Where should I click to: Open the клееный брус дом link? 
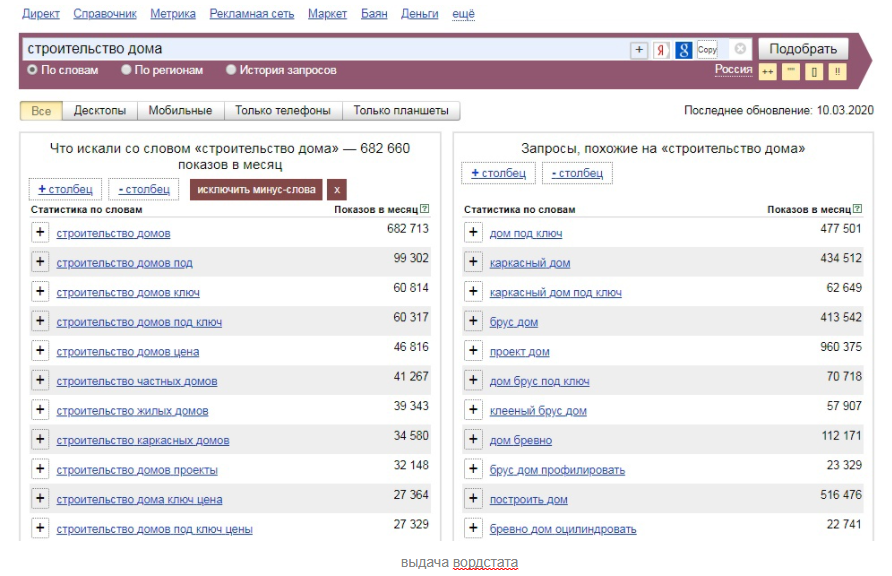click(x=538, y=411)
